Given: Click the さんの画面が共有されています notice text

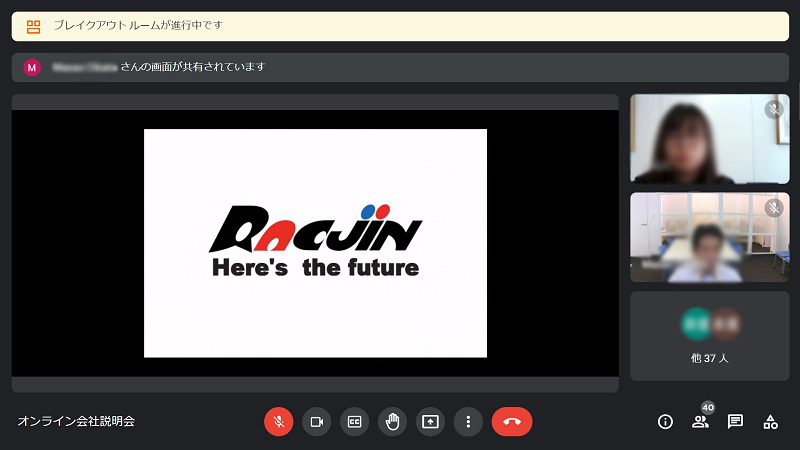Looking at the screenshot, I should (x=193, y=67).
